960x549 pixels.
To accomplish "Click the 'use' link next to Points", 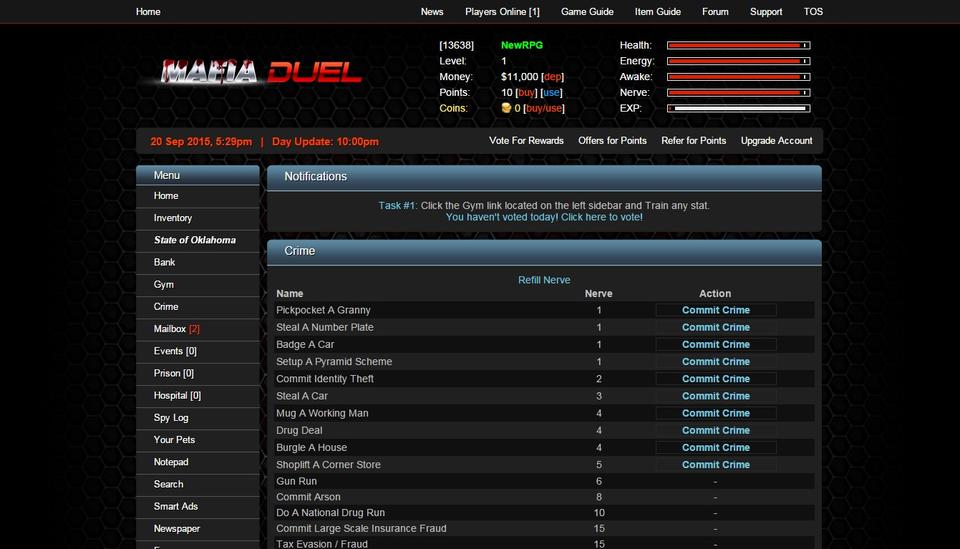I will [x=551, y=93].
